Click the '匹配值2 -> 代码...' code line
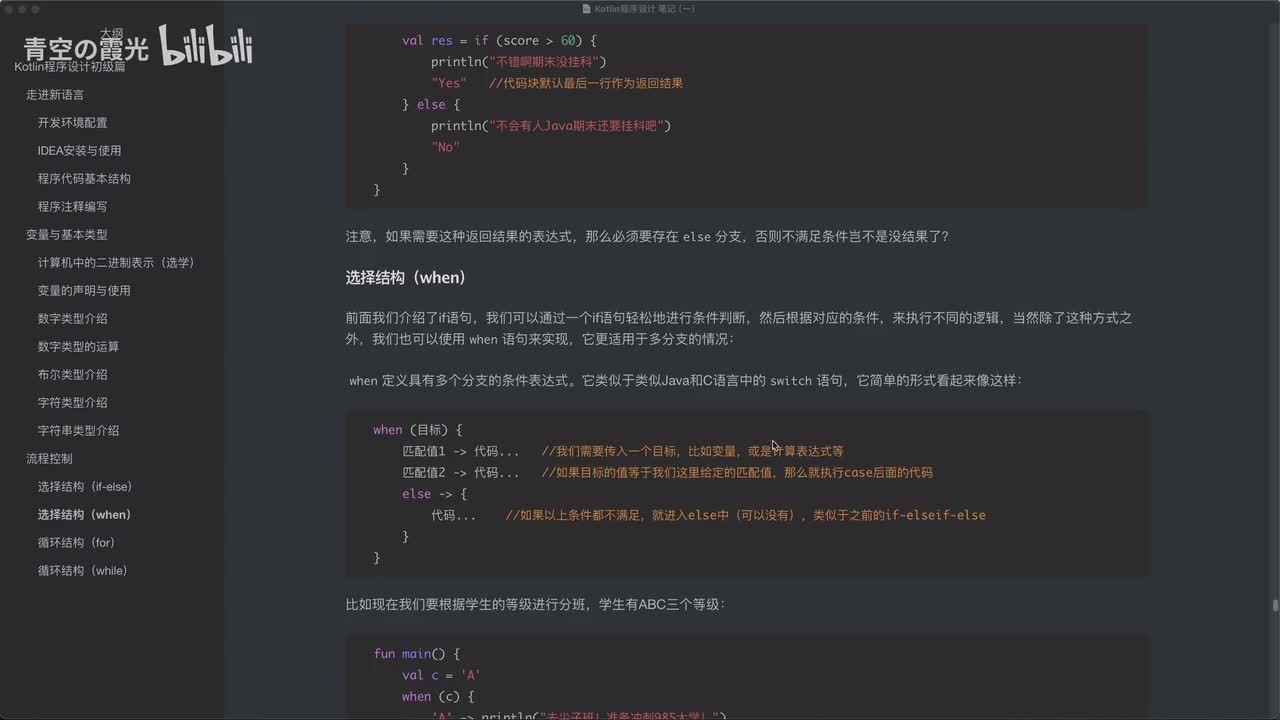This screenshot has width=1280, height=720. click(461, 473)
